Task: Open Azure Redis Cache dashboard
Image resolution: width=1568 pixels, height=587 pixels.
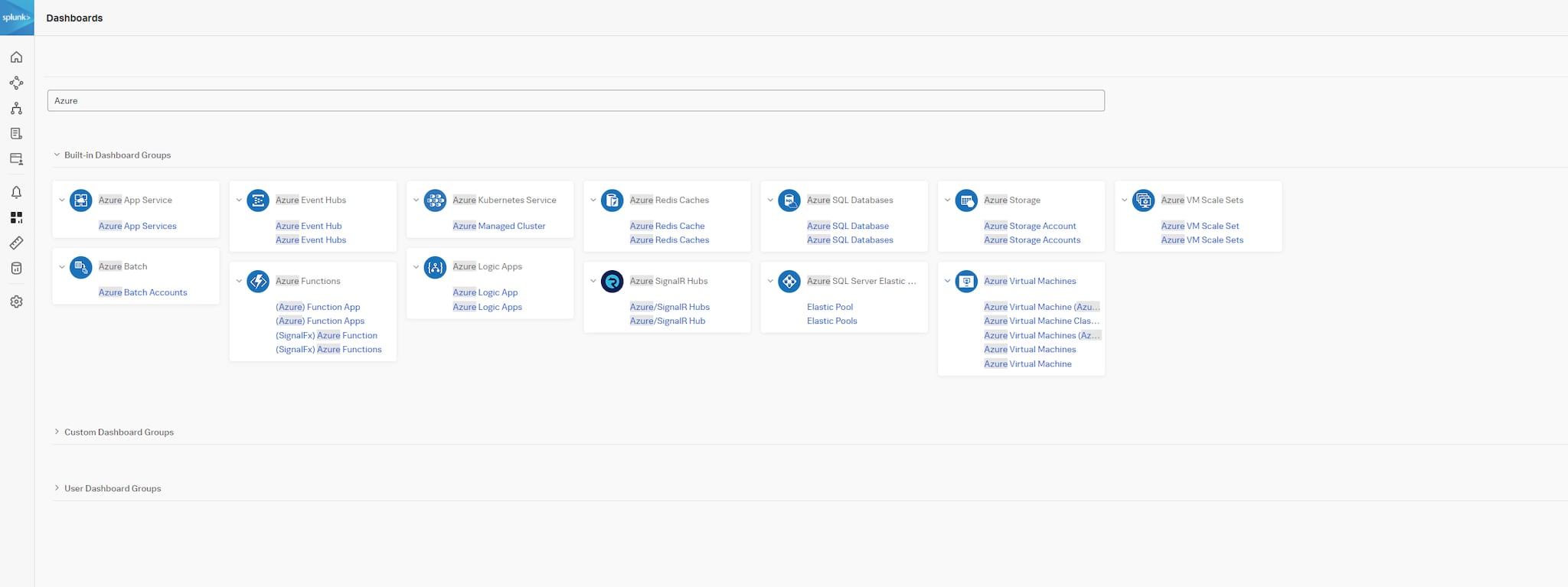Action: coord(667,226)
